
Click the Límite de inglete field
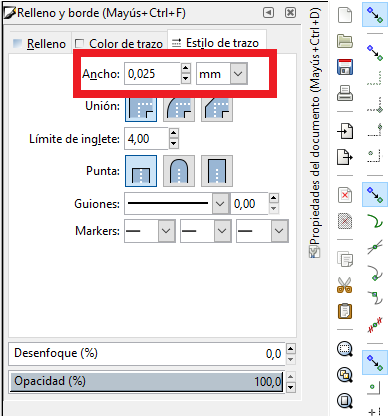146,139
